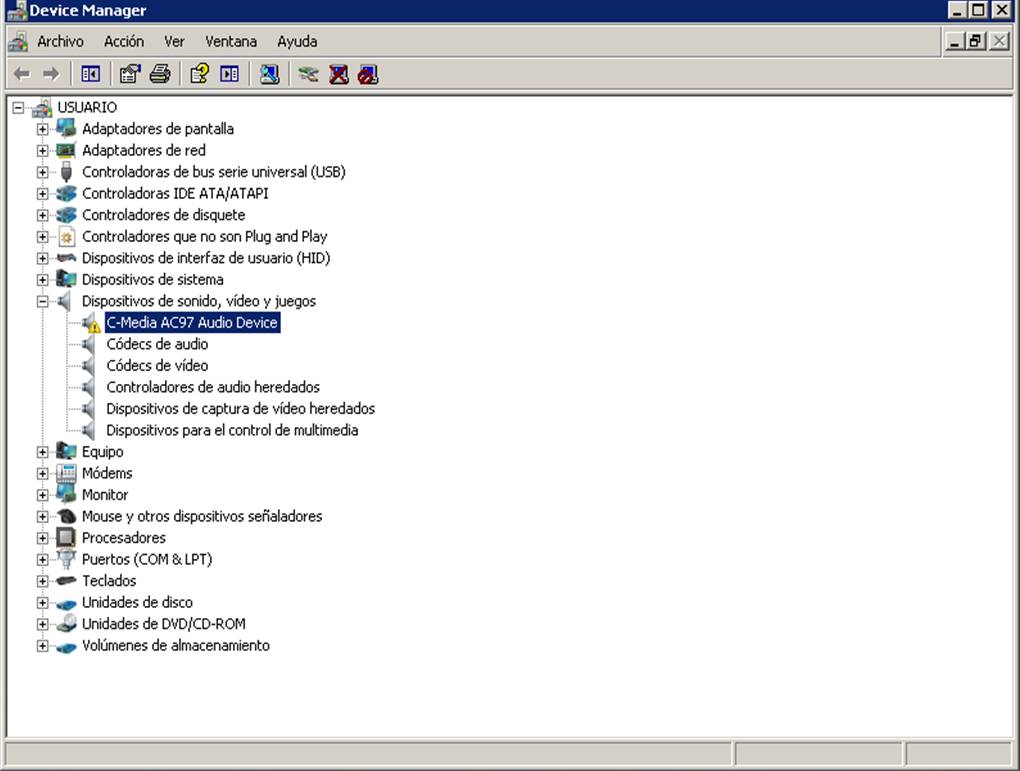Select C-Media AC97 Audio Device
1020x771 pixels.
193,323
